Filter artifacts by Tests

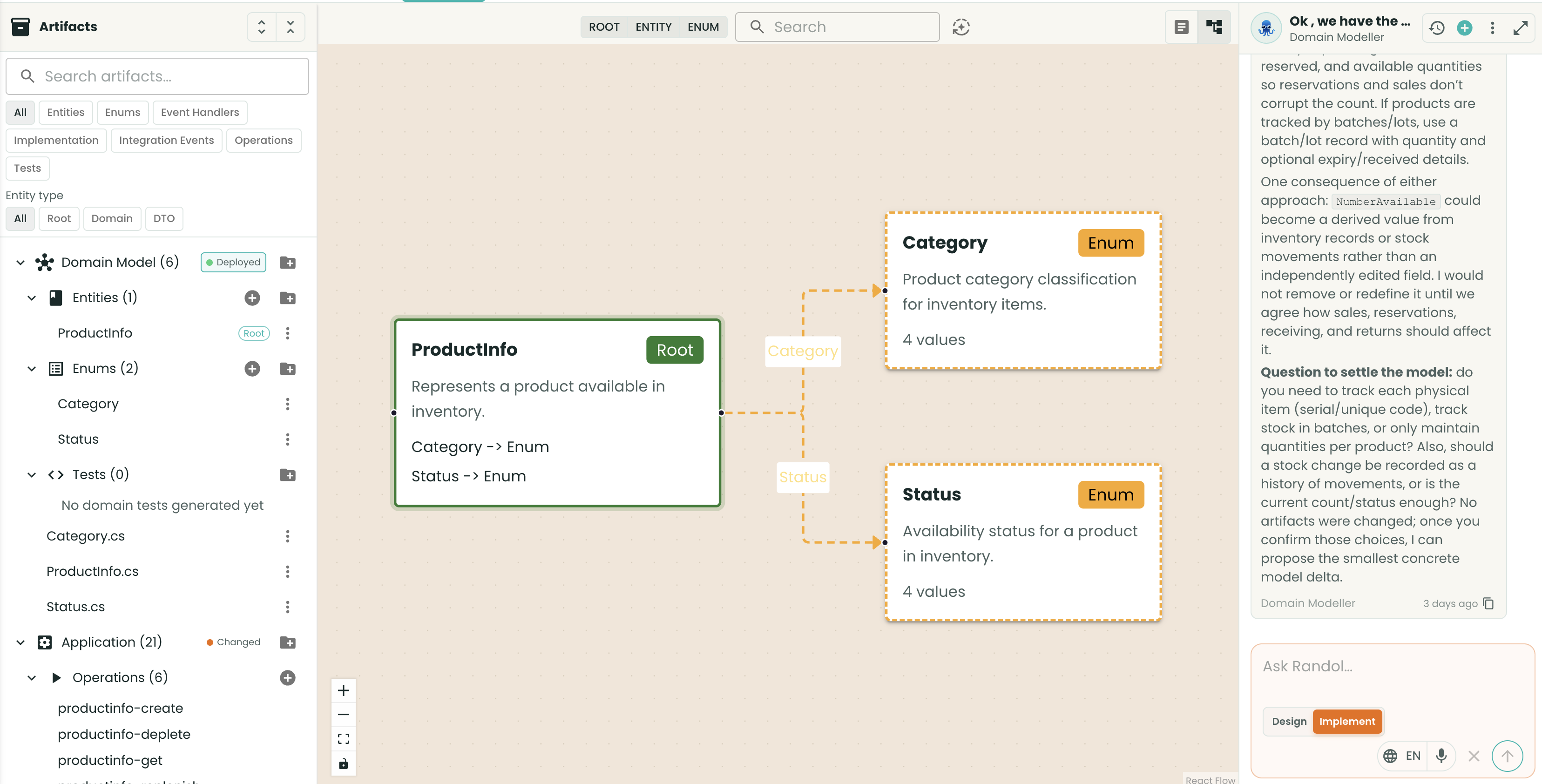pos(27,168)
